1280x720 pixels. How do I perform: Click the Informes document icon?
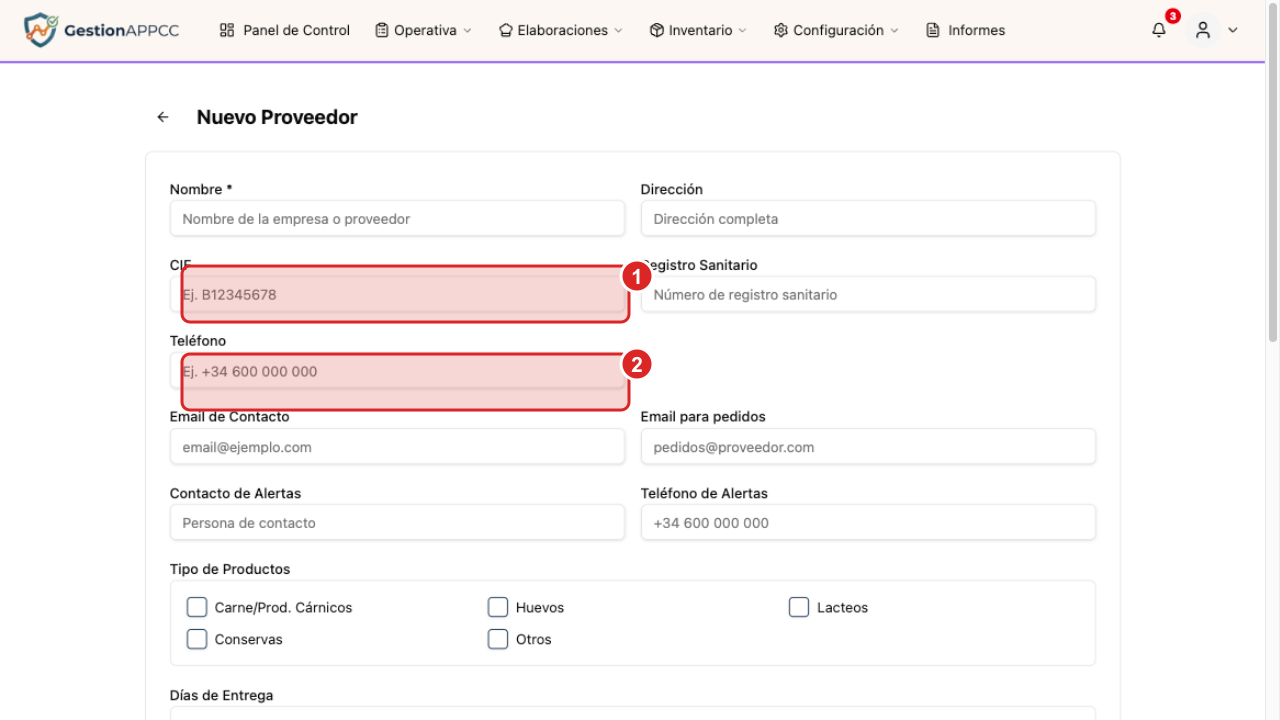[933, 30]
